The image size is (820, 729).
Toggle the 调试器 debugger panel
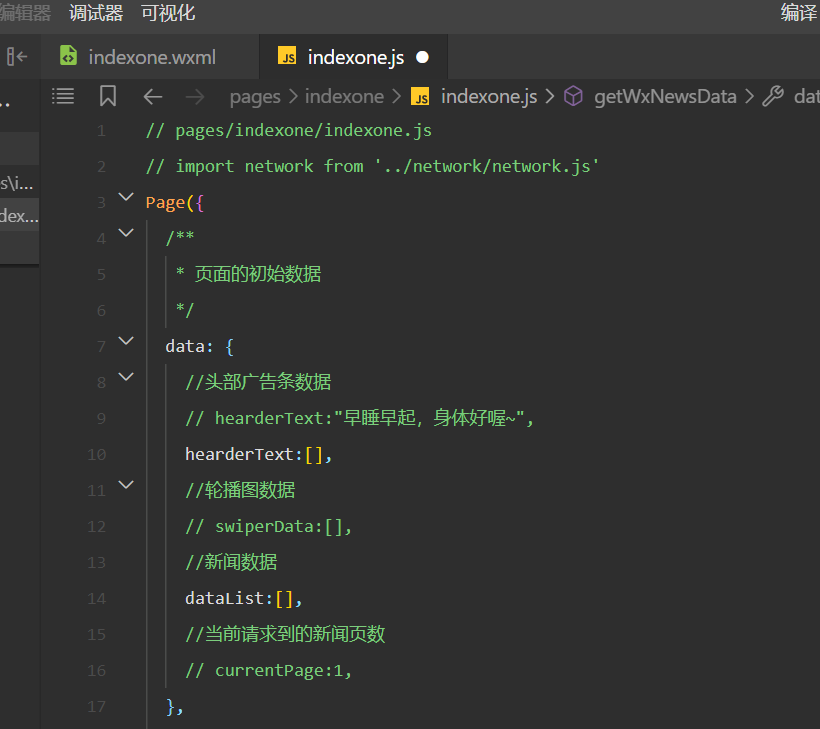(x=96, y=13)
